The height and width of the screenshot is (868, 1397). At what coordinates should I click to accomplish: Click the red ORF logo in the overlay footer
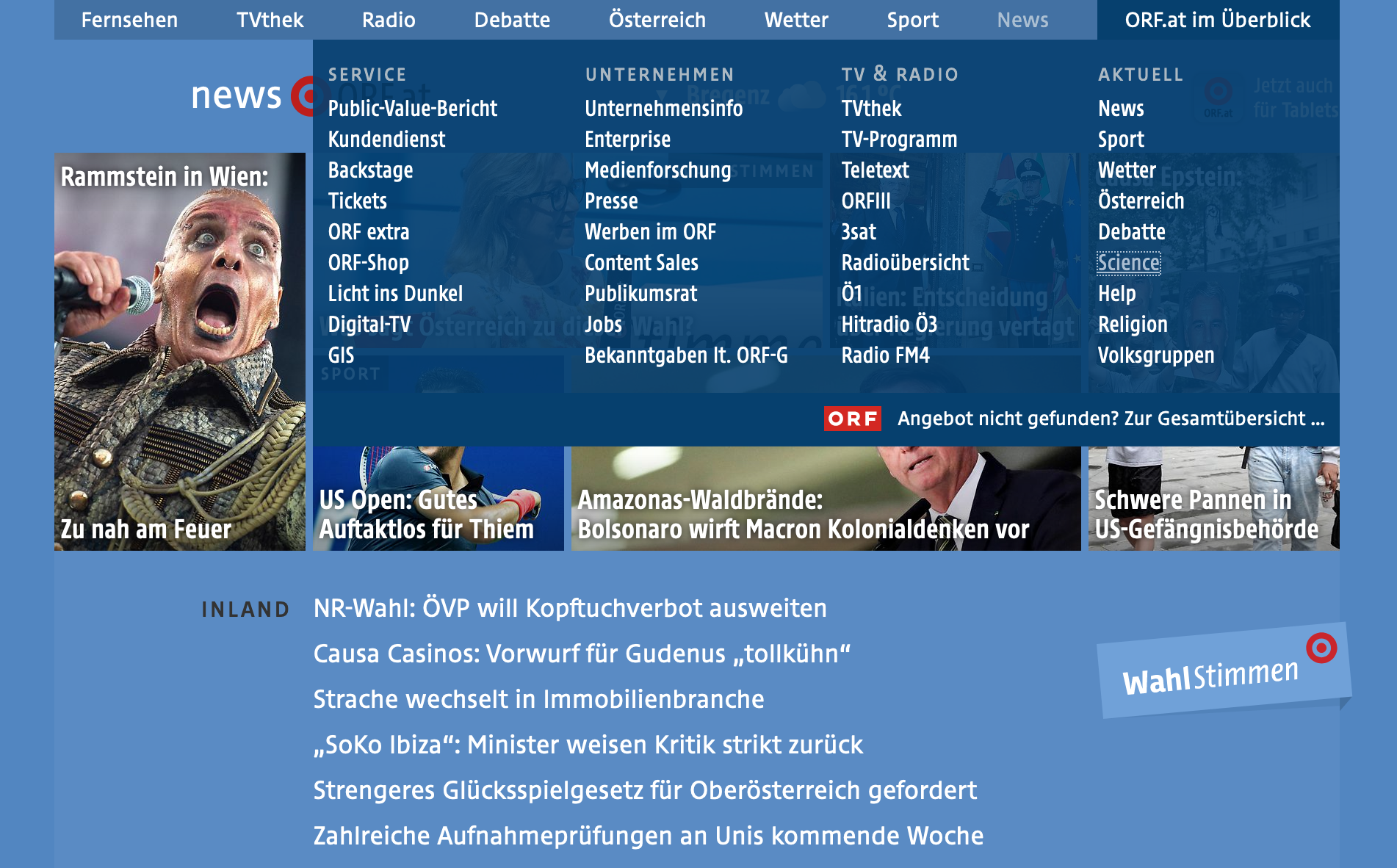pyautogui.click(x=852, y=419)
